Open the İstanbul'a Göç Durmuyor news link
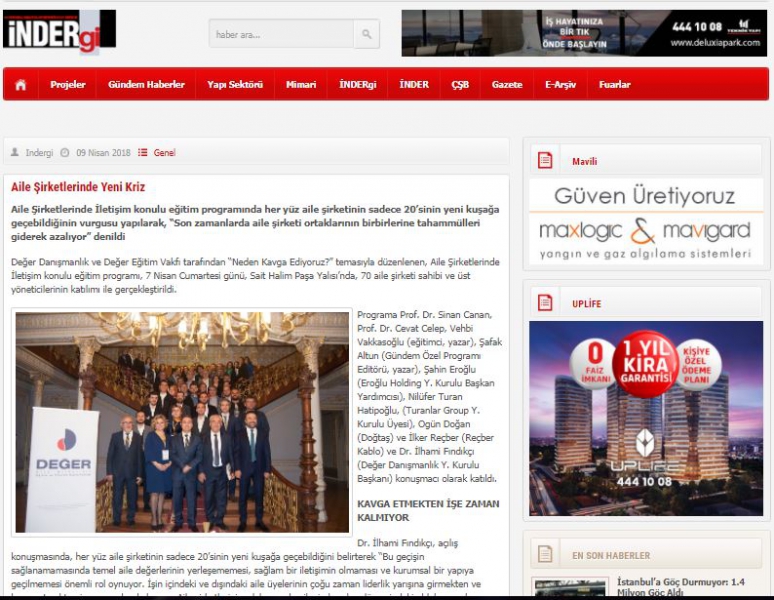The image size is (774, 600). click(x=681, y=587)
